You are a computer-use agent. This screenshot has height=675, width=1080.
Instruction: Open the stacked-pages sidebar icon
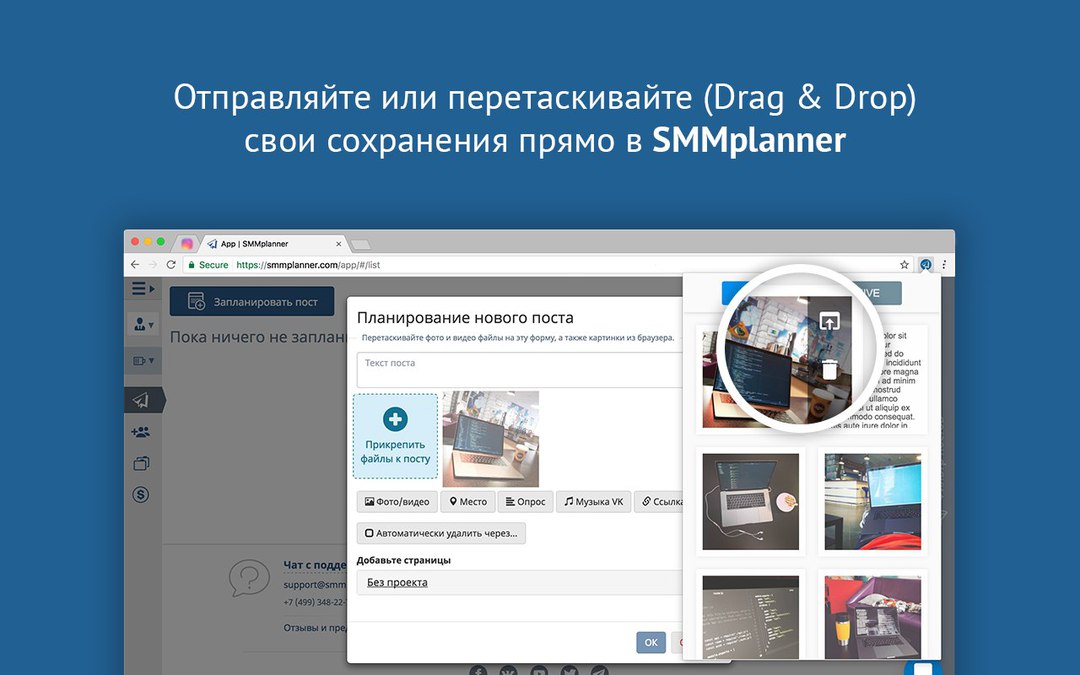pos(141,463)
